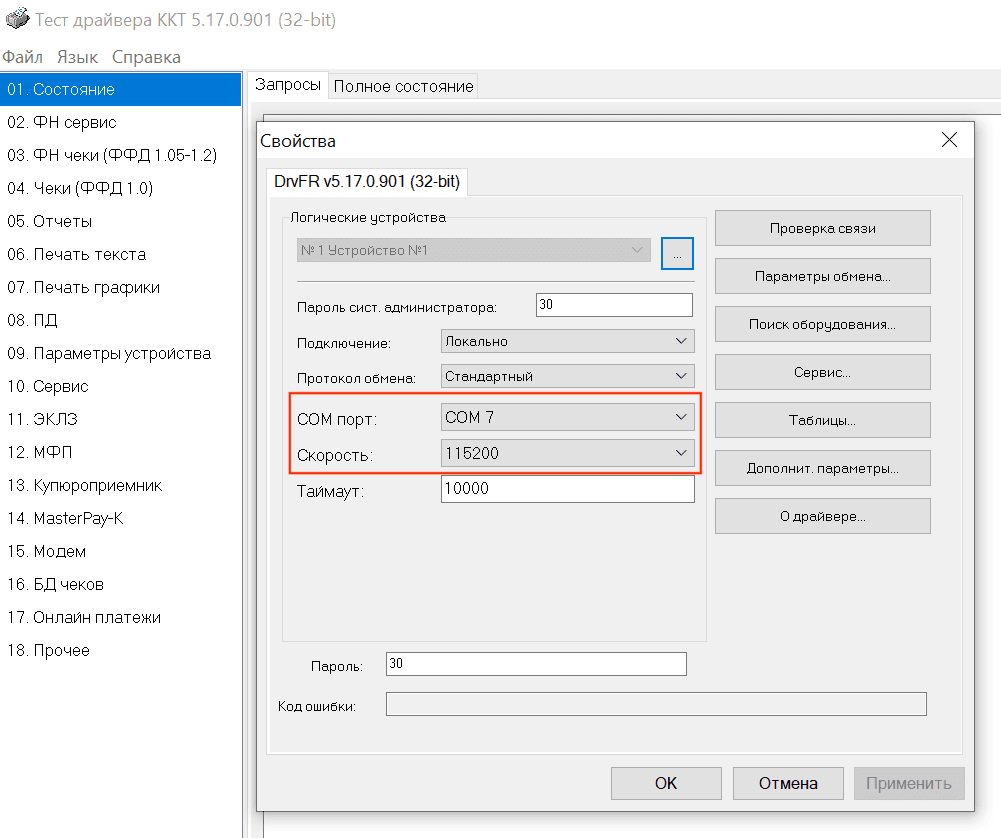Confirm settings with the OK button

point(666,783)
